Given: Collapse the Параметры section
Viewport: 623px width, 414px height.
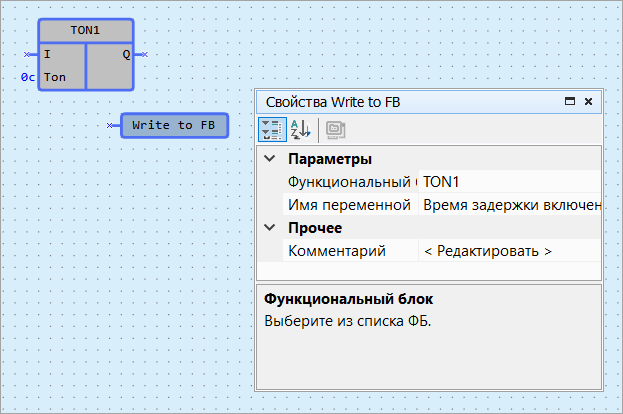Looking at the screenshot, I should pos(268,159).
